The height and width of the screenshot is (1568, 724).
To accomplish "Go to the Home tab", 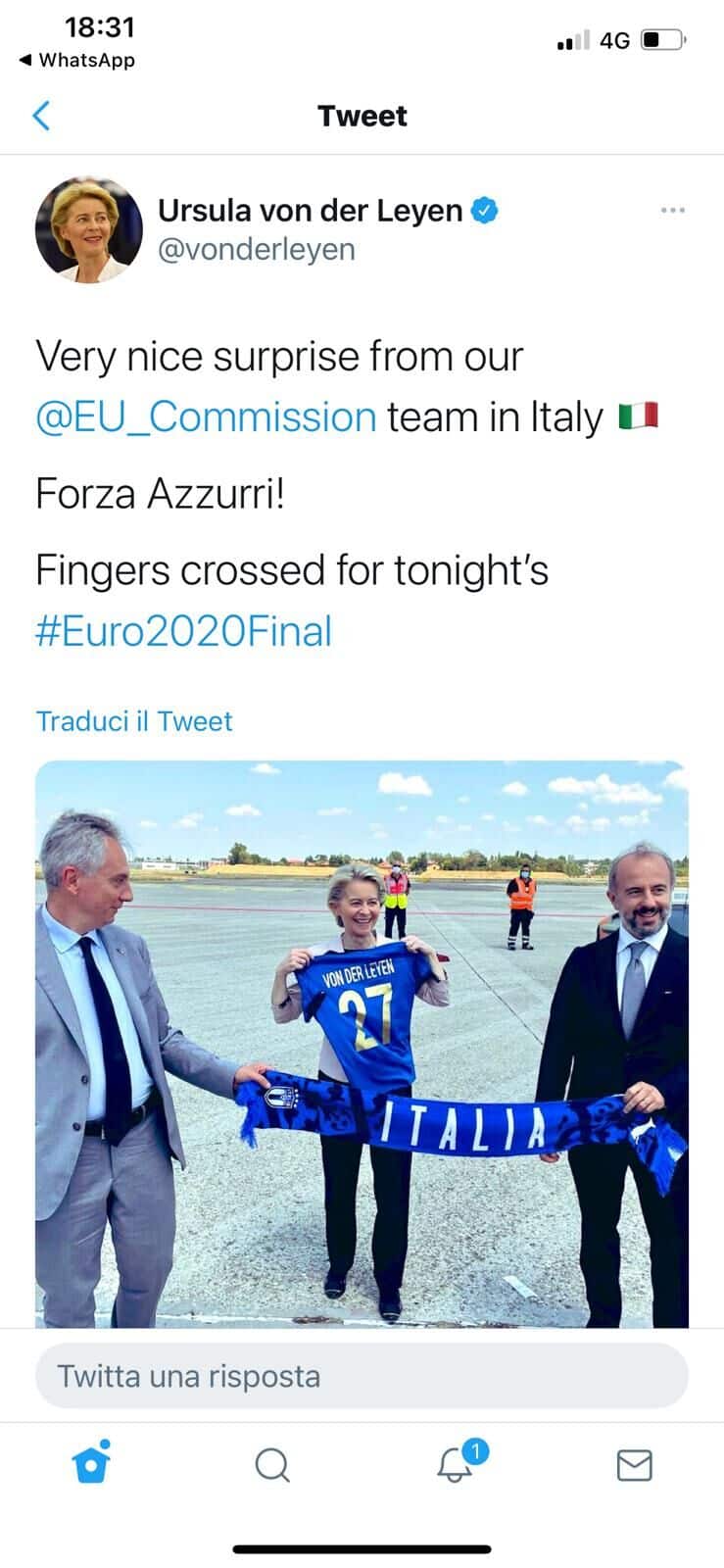I will (x=91, y=1465).
